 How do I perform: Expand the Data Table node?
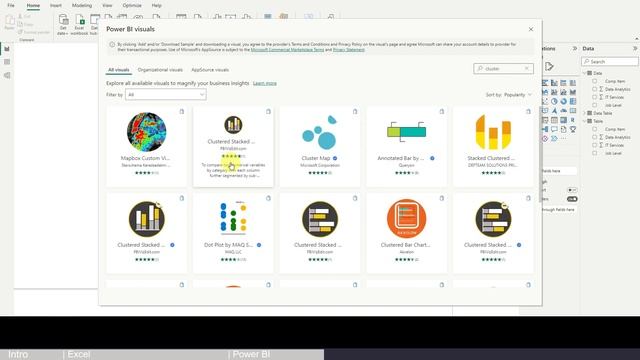(x=585, y=113)
